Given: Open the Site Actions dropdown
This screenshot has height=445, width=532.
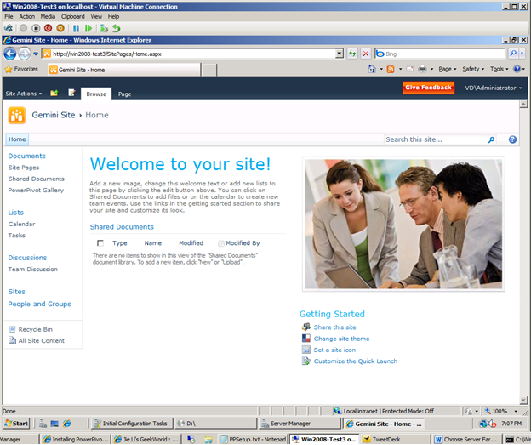Looking at the screenshot, I should [24, 94].
